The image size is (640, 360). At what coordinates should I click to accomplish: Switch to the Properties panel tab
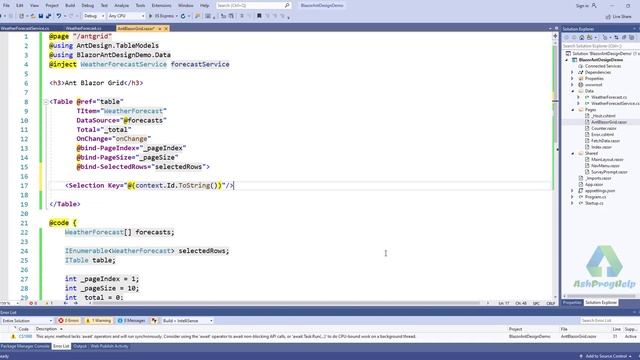572,302
